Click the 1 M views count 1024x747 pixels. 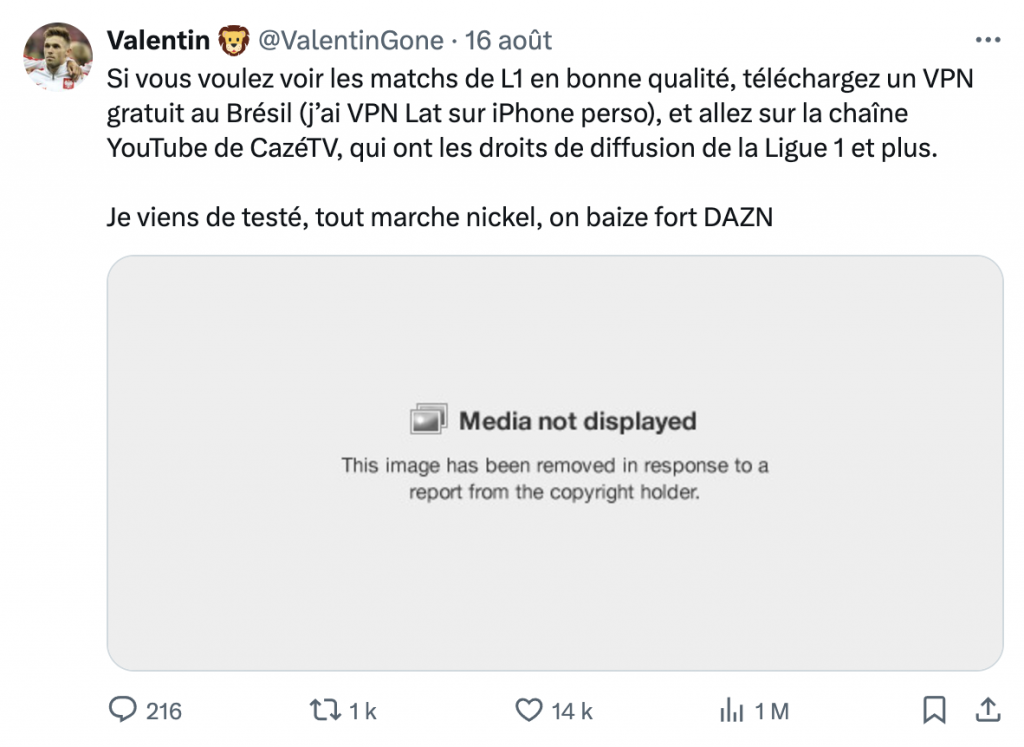[772, 711]
